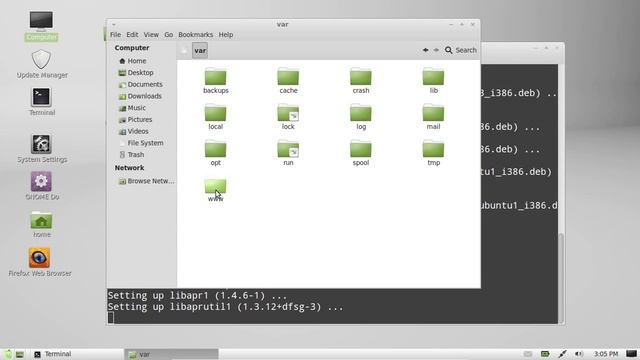Open the View menu
The image size is (640, 360).
pos(151,35)
